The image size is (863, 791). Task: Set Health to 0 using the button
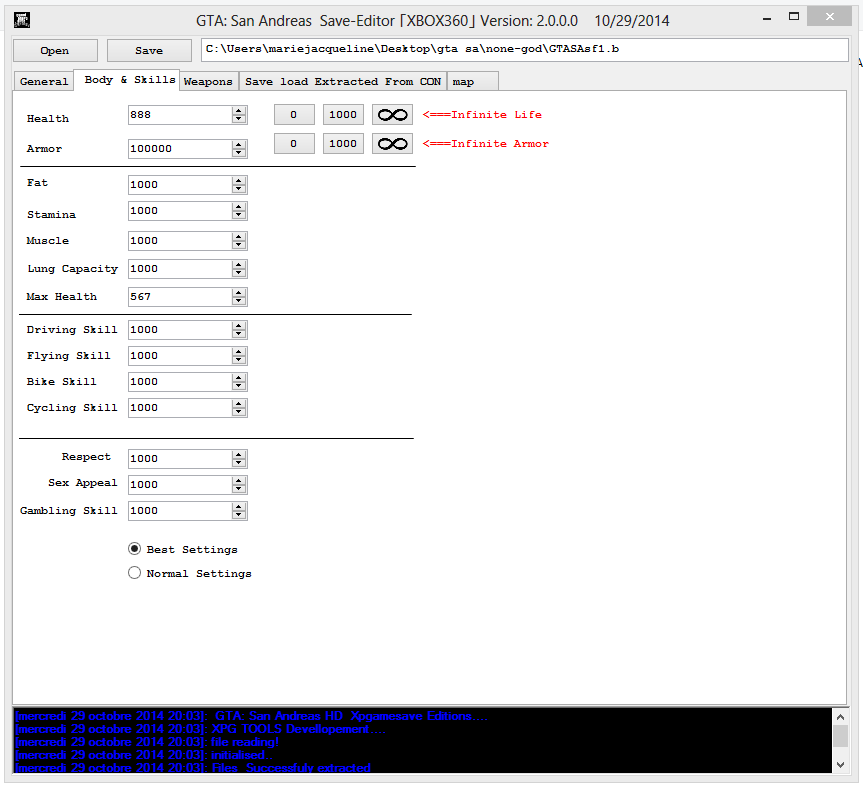[294, 115]
